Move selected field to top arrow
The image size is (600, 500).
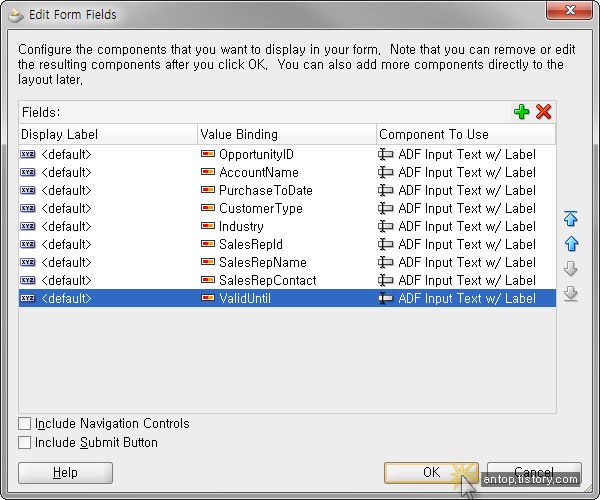tap(571, 218)
